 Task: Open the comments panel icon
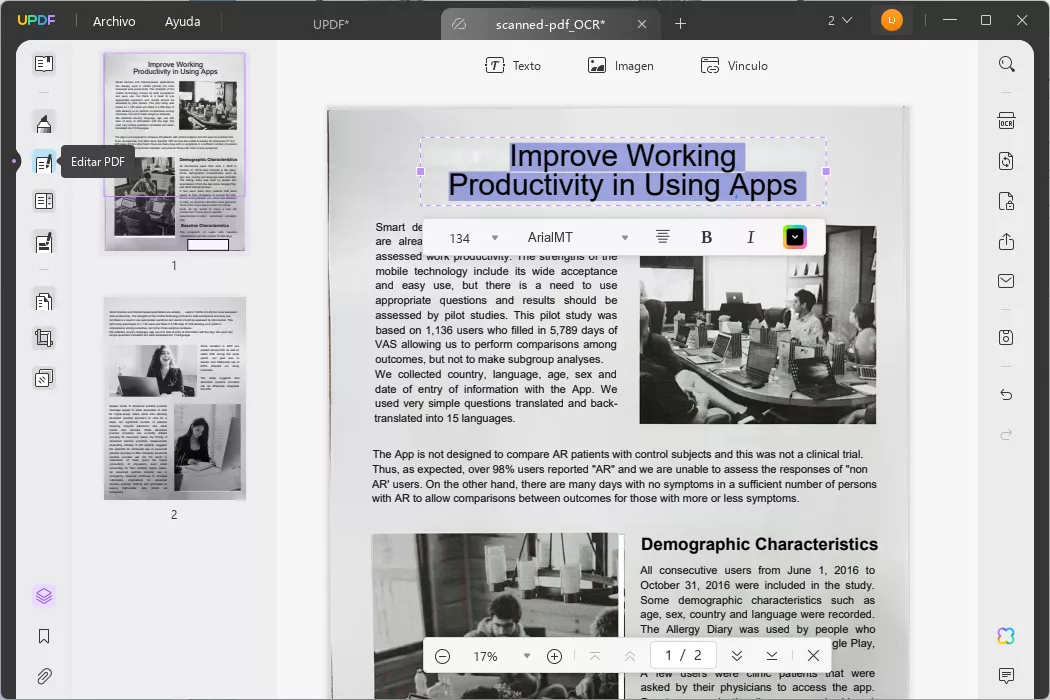coord(1006,675)
